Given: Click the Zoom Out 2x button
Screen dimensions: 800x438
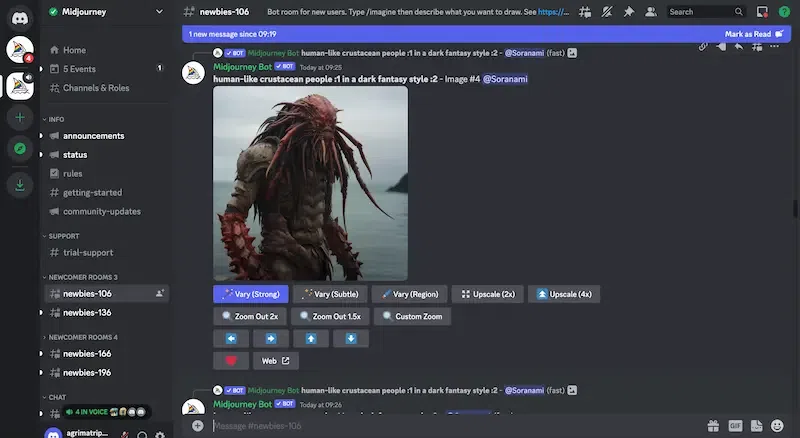Looking at the screenshot, I should click(x=250, y=317).
